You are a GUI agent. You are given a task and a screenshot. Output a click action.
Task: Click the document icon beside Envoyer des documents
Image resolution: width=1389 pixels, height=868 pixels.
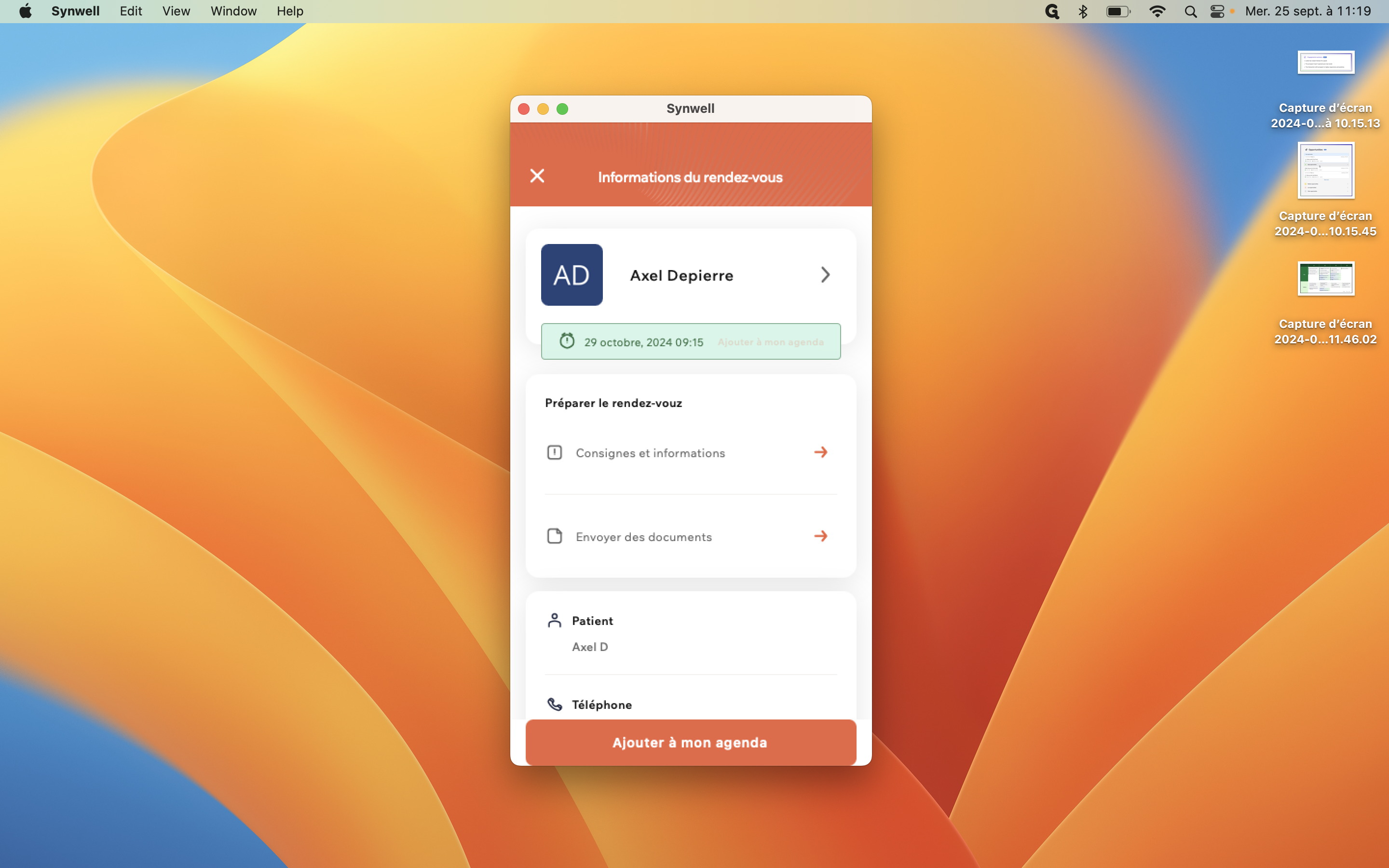coord(555,536)
